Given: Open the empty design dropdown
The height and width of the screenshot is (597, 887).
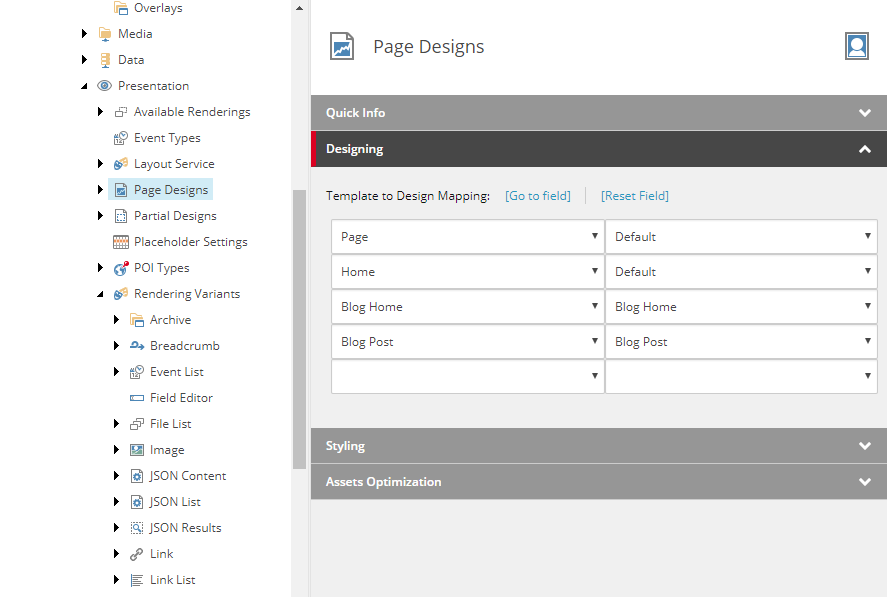Looking at the screenshot, I should tap(742, 376).
